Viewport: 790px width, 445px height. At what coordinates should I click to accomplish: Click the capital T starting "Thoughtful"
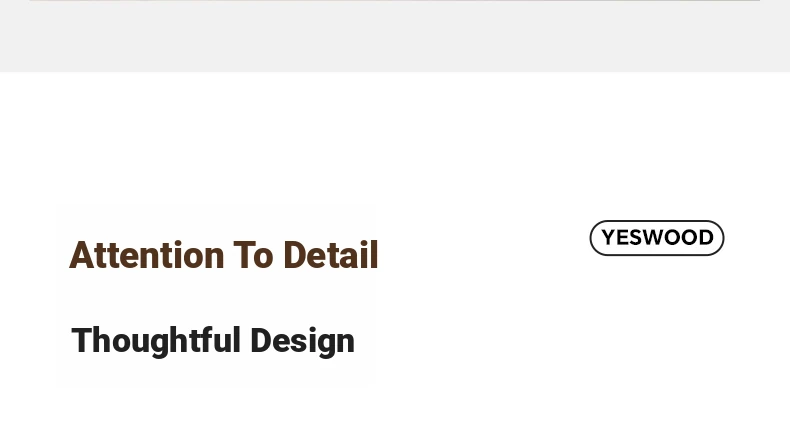click(x=82, y=340)
